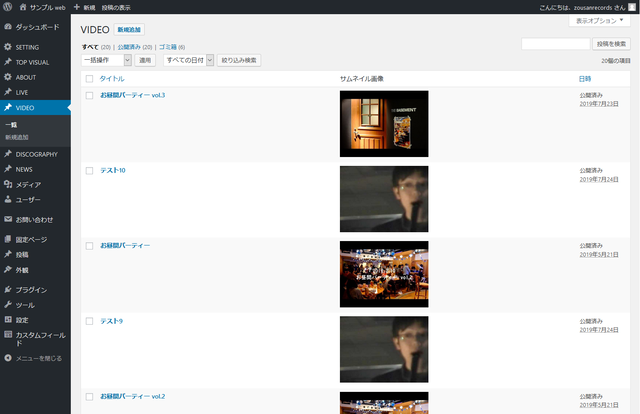Click the メニューを閉じる collapse arrow icon
This screenshot has width=640, height=414.
[x=8, y=358]
